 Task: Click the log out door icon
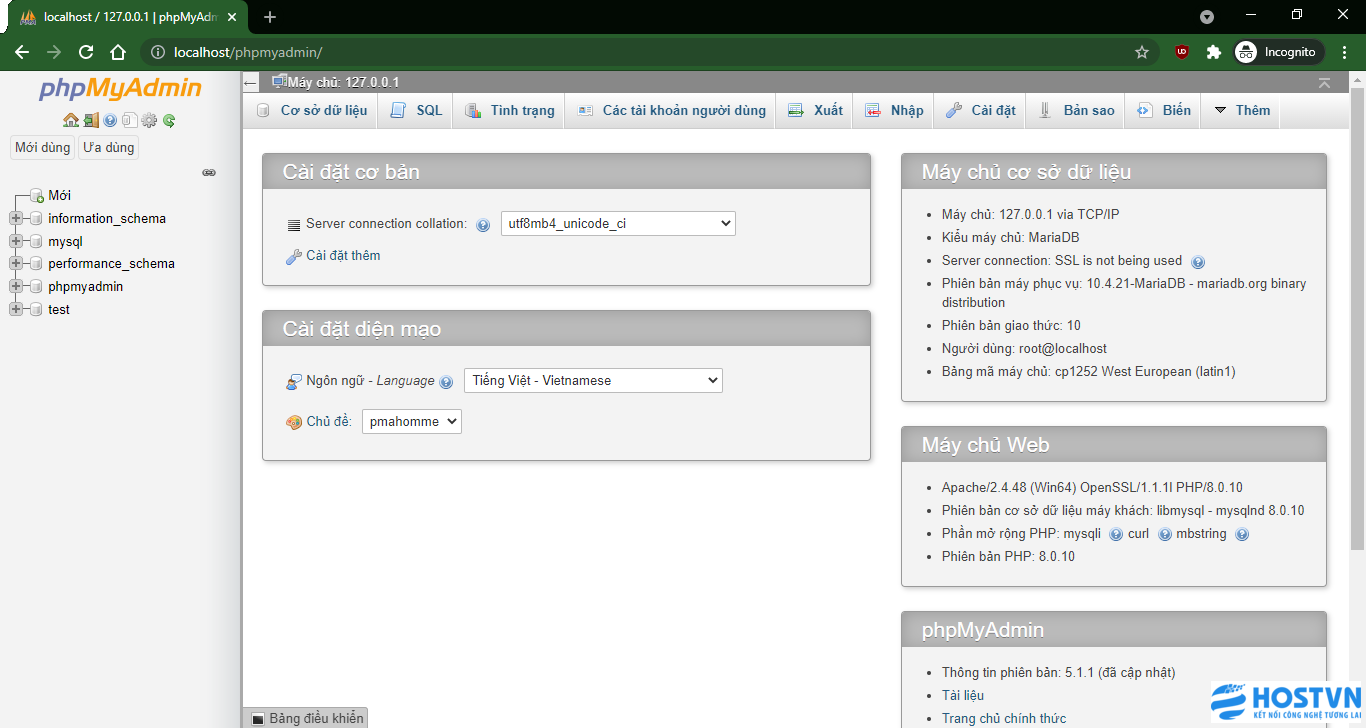pyautogui.click(x=90, y=120)
